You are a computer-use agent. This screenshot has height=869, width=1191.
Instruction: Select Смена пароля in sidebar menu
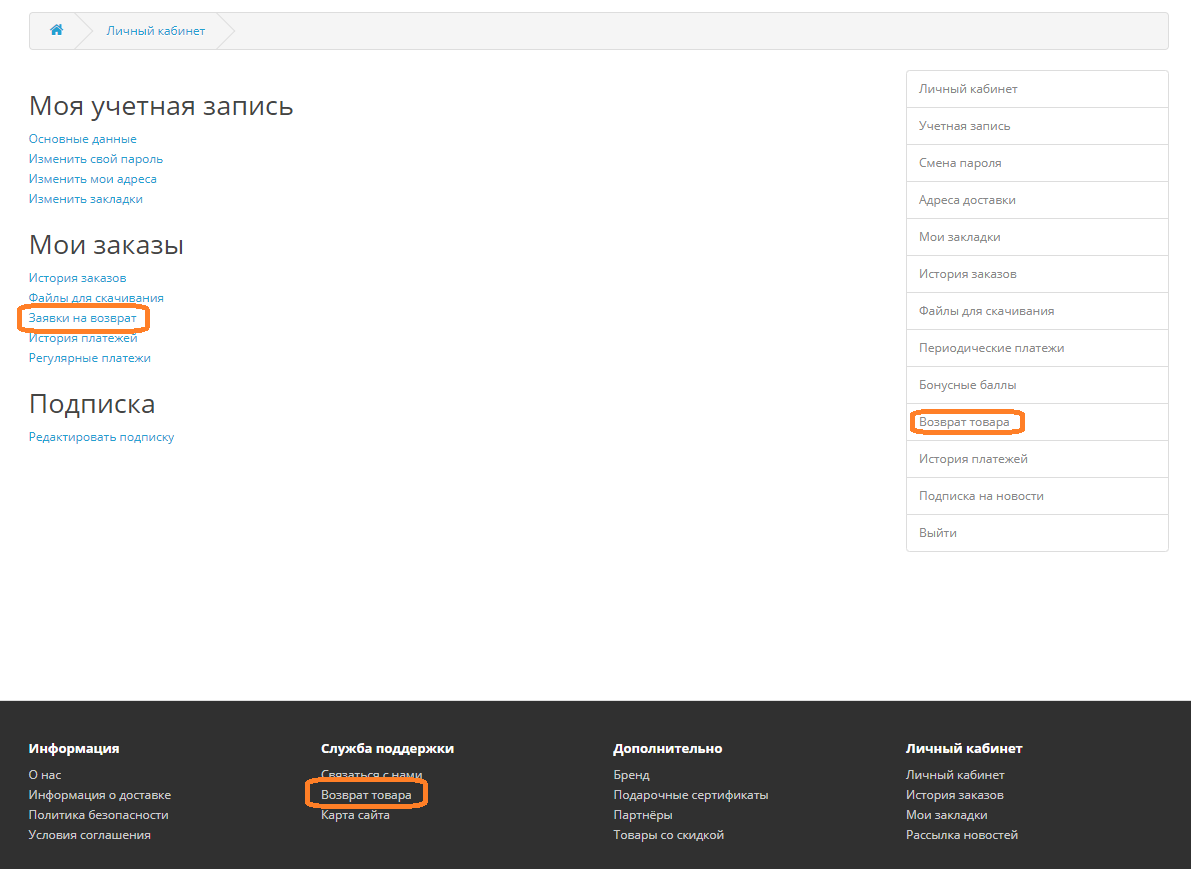click(x=959, y=163)
